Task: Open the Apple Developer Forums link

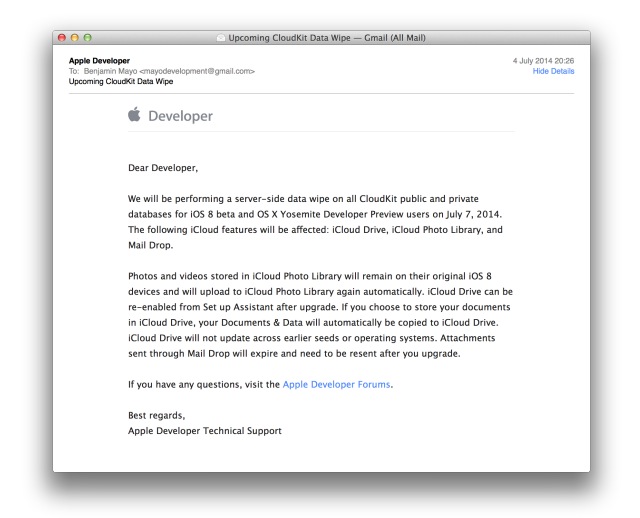Action: click(336, 385)
